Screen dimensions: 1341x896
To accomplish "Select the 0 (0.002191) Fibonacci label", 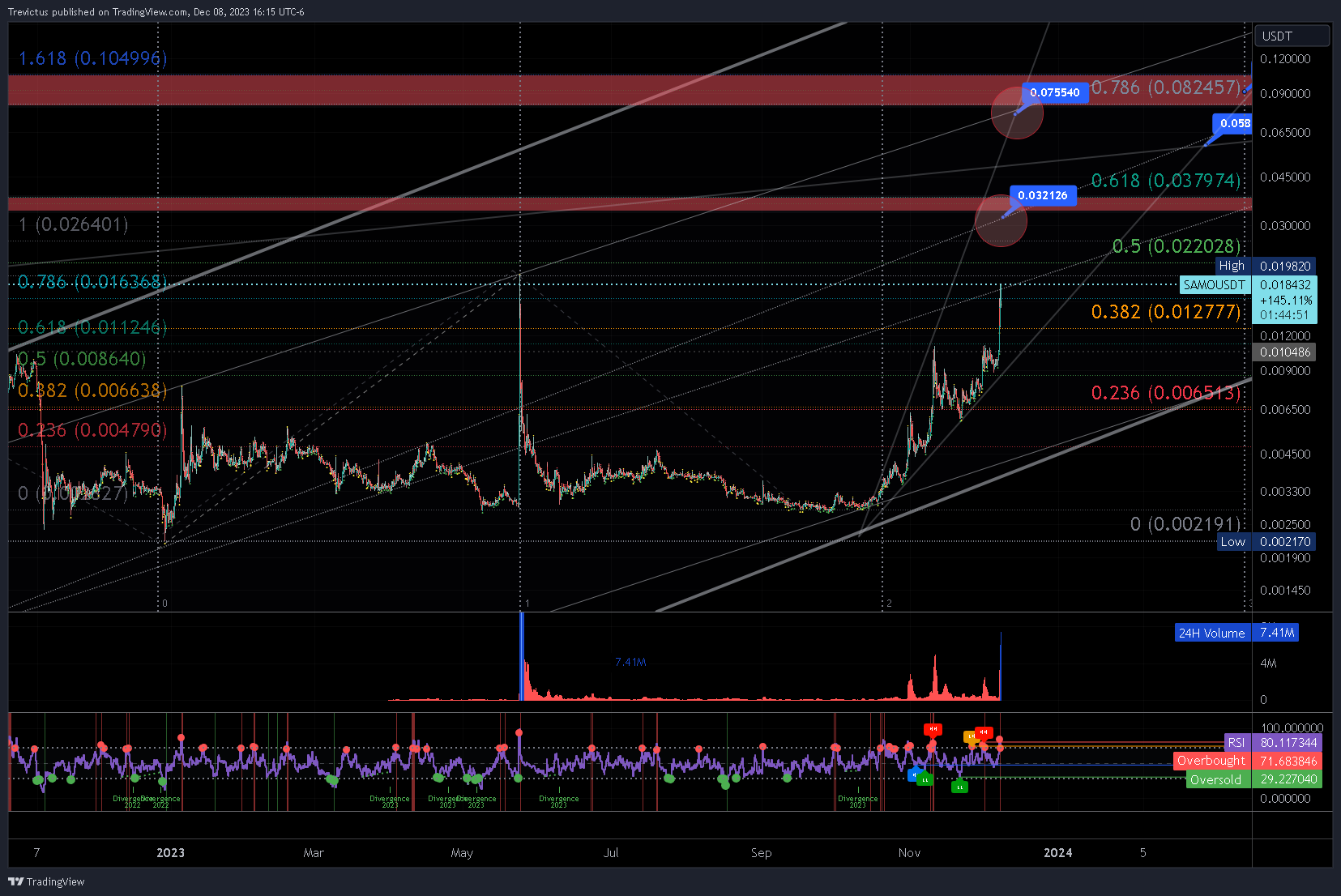I will 1185,524.
